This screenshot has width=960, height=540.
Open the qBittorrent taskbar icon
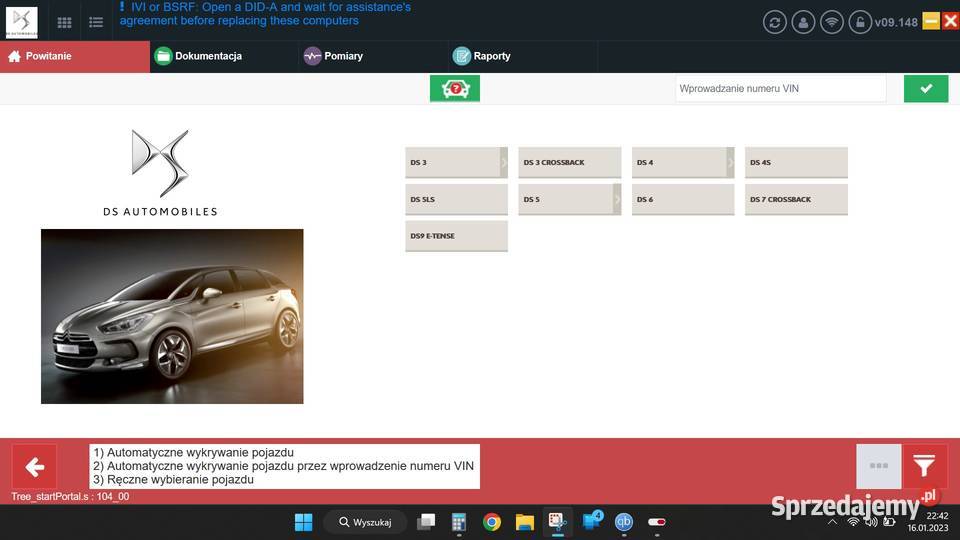click(x=624, y=522)
